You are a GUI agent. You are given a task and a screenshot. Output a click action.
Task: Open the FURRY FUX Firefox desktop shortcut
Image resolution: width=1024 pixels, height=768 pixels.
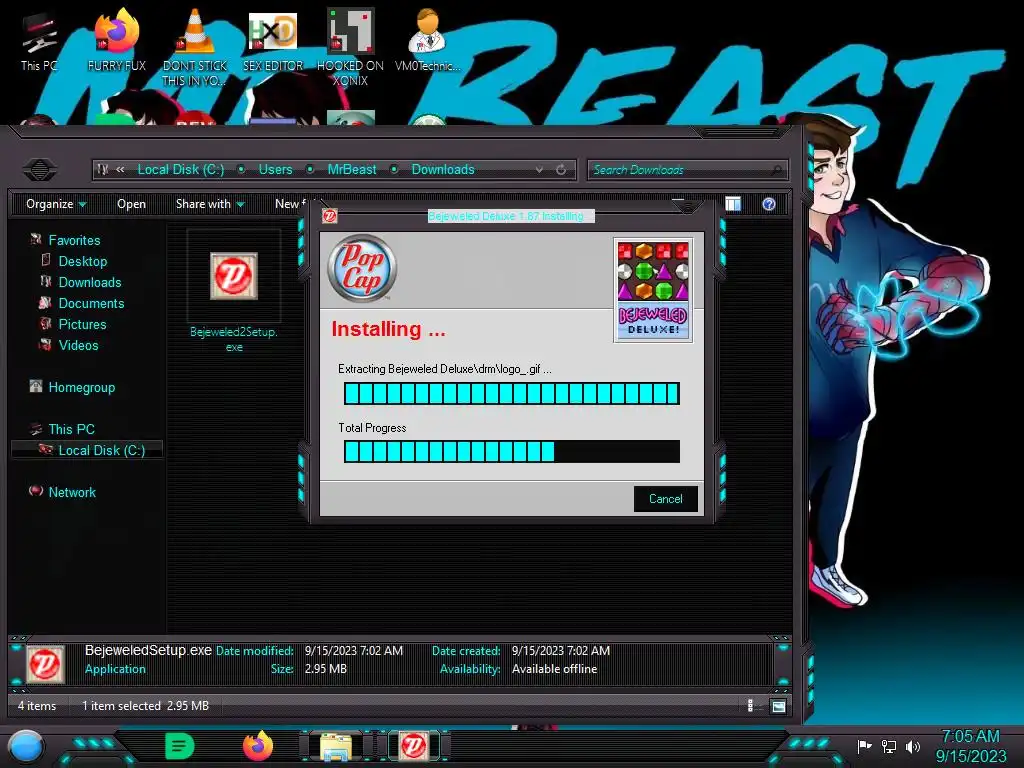point(116,40)
